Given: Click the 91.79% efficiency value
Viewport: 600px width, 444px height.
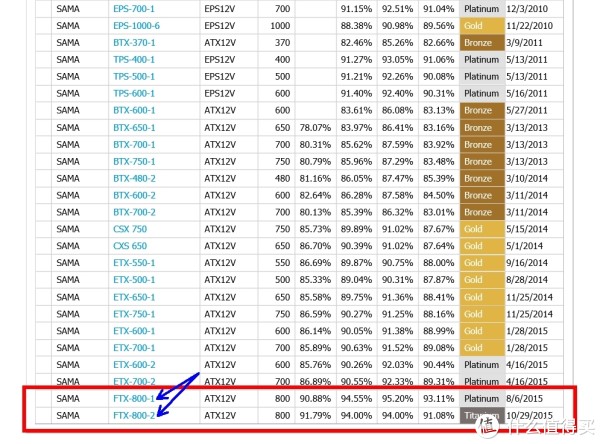Looking at the screenshot, I should pos(315,415).
